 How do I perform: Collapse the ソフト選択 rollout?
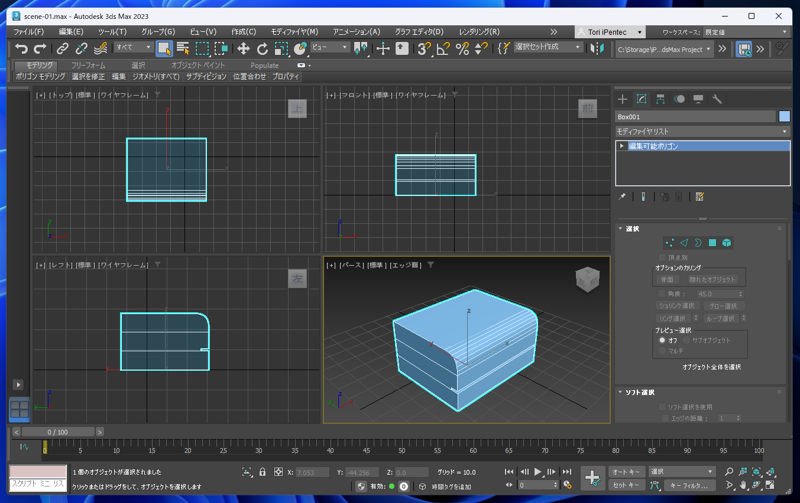pyautogui.click(x=620, y=392)
